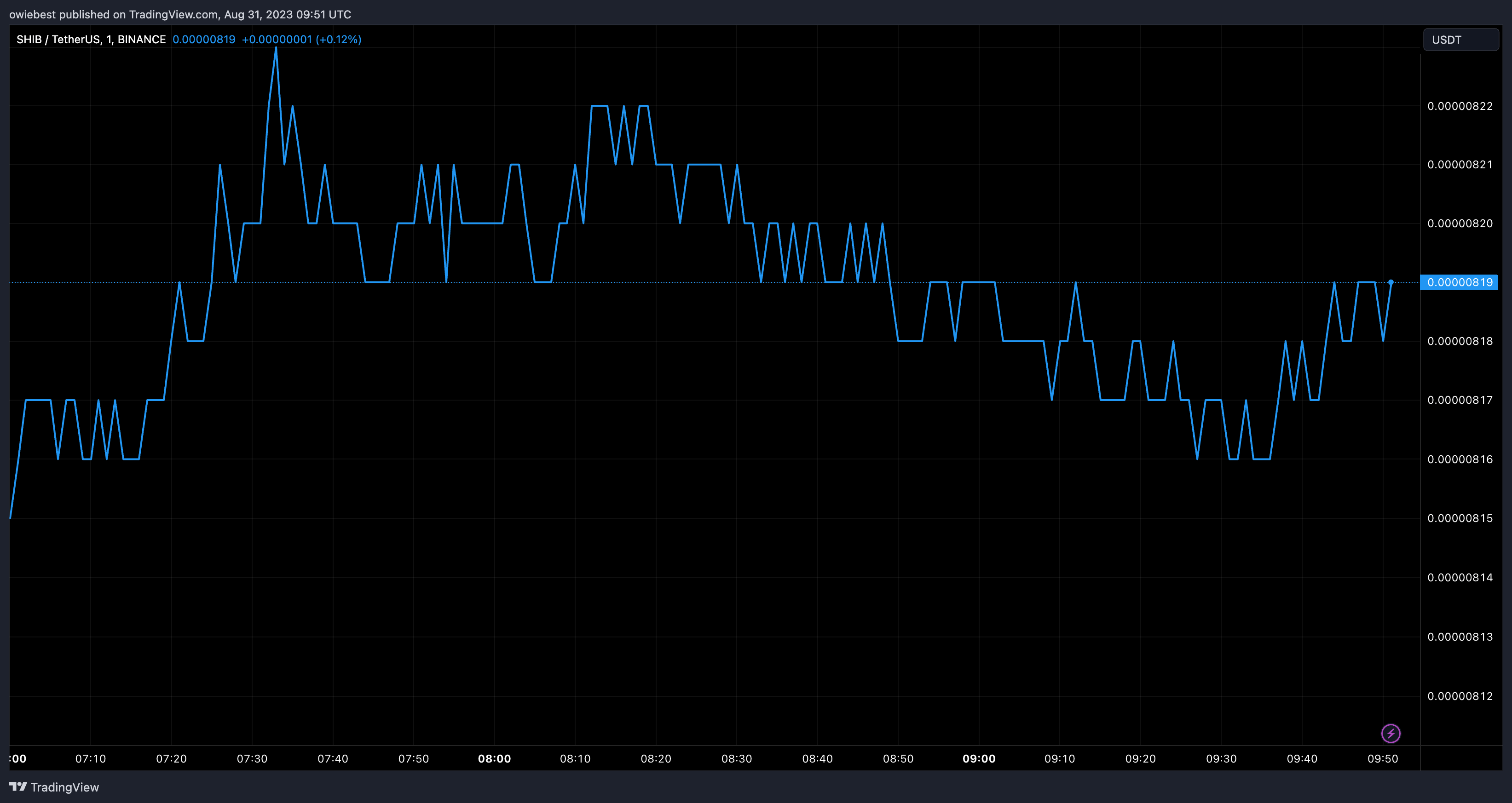Click the SHIB / TetherUS symbol title
This screenshot has height=803, width=1512.
click(91, 39)
